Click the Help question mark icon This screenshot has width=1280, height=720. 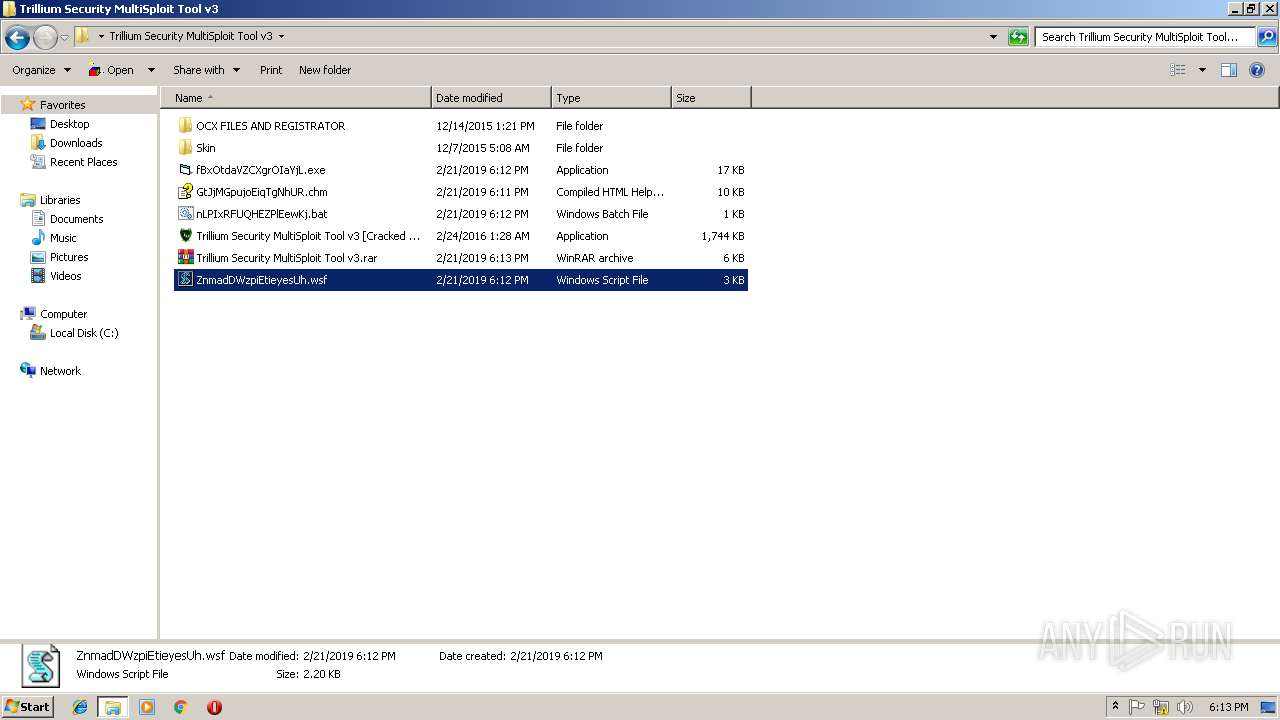pyautogui.click(x=1258, y=70)
